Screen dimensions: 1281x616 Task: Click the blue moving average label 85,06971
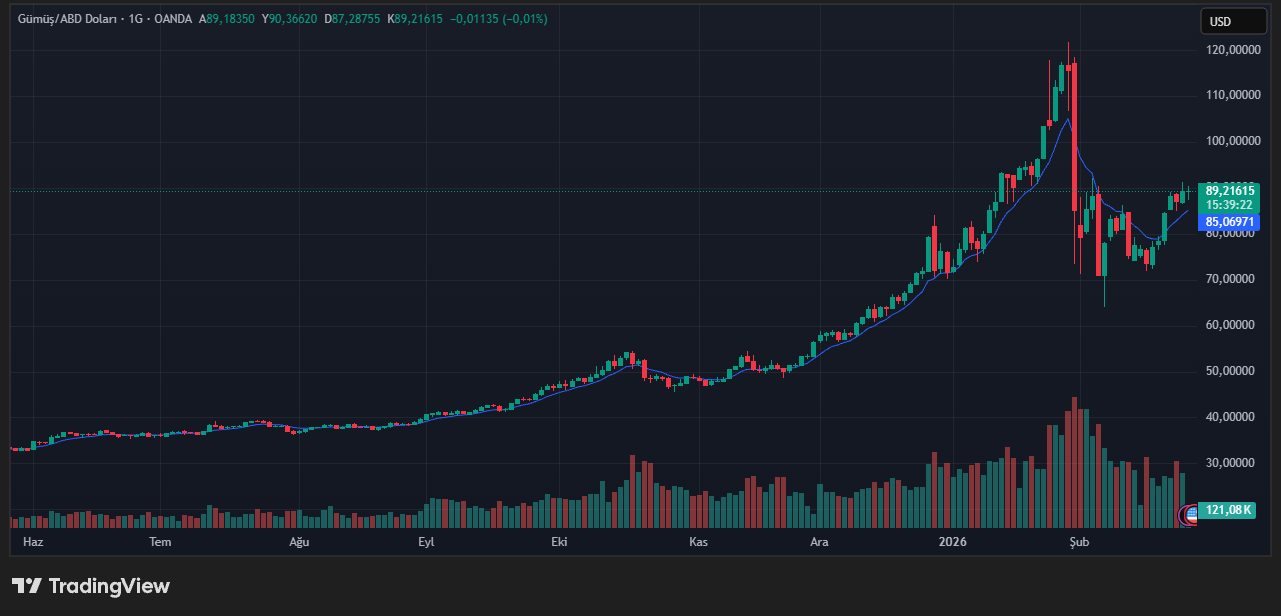point(1230,222)
